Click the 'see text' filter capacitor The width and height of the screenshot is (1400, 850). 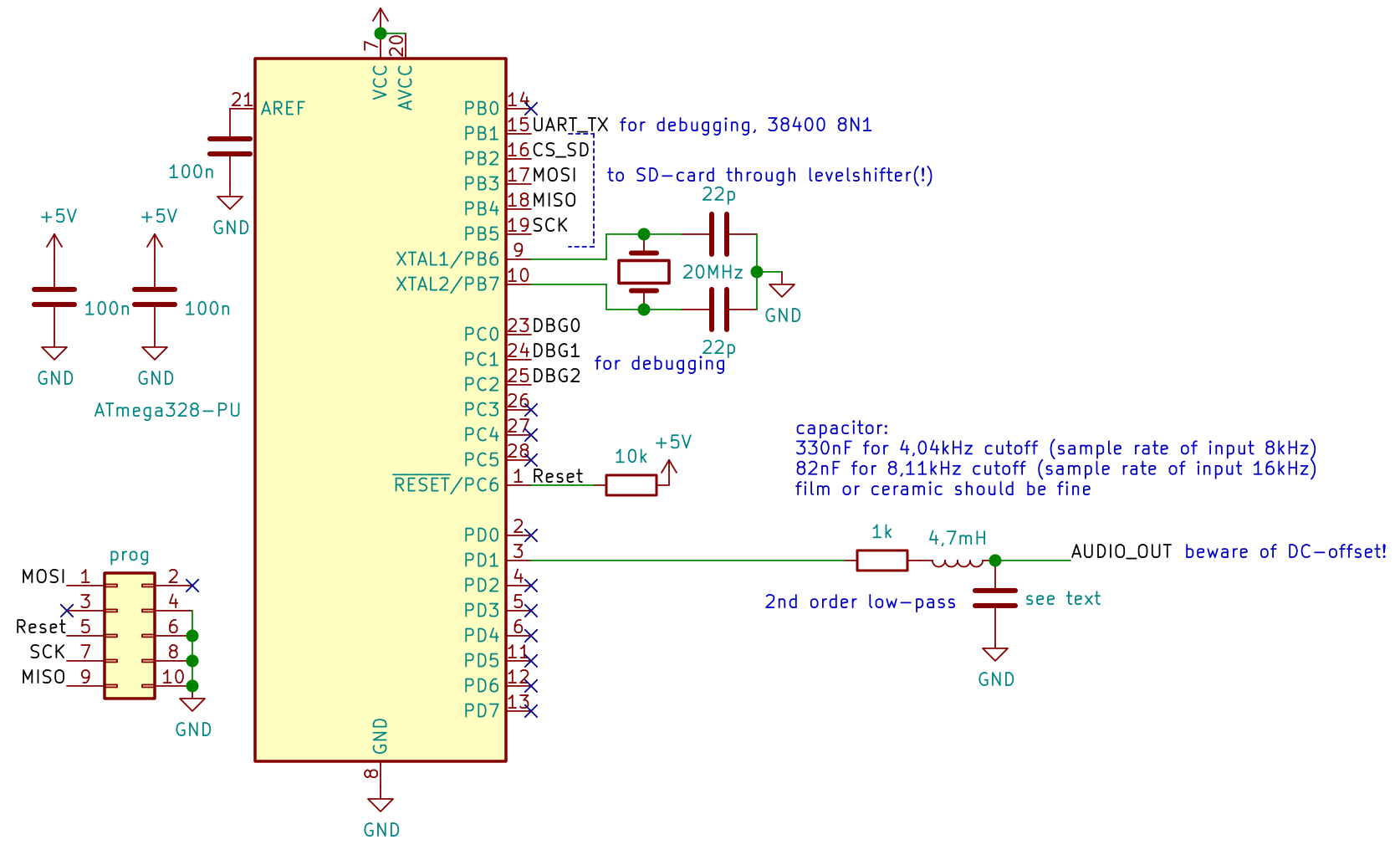click(x=994, y=598)
